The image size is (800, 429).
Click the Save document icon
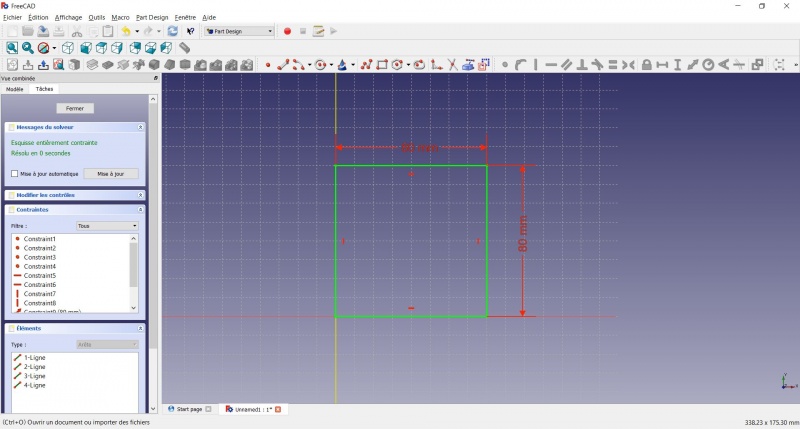tap(43, 31)
